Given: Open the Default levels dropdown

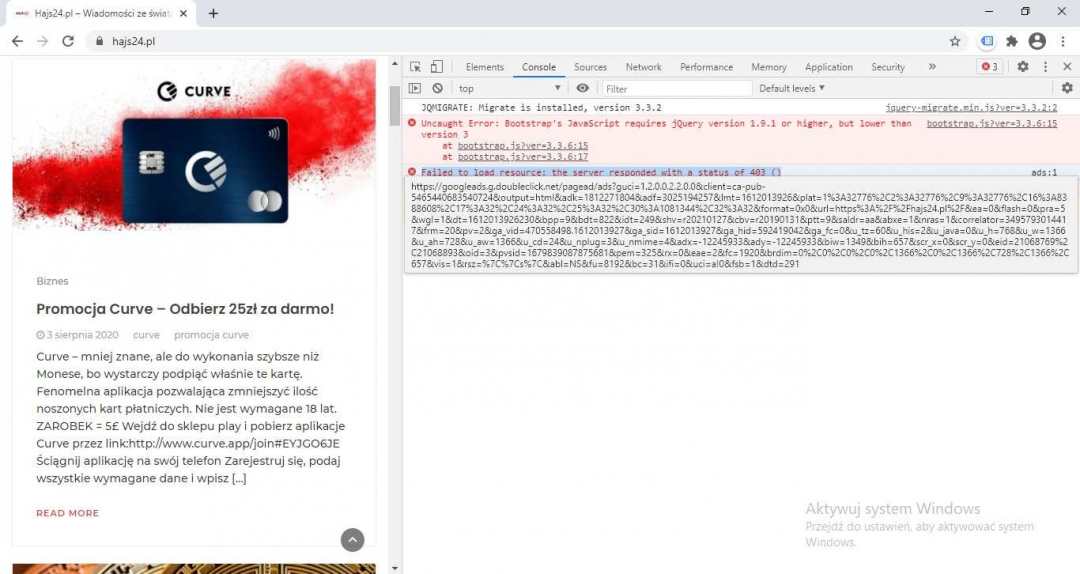Looking at the screenshot, I should (792, 88).
